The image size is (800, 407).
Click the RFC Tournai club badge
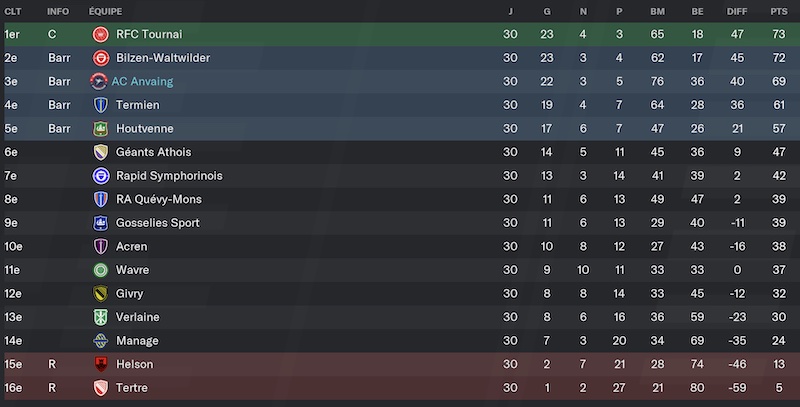click(101, 34)
